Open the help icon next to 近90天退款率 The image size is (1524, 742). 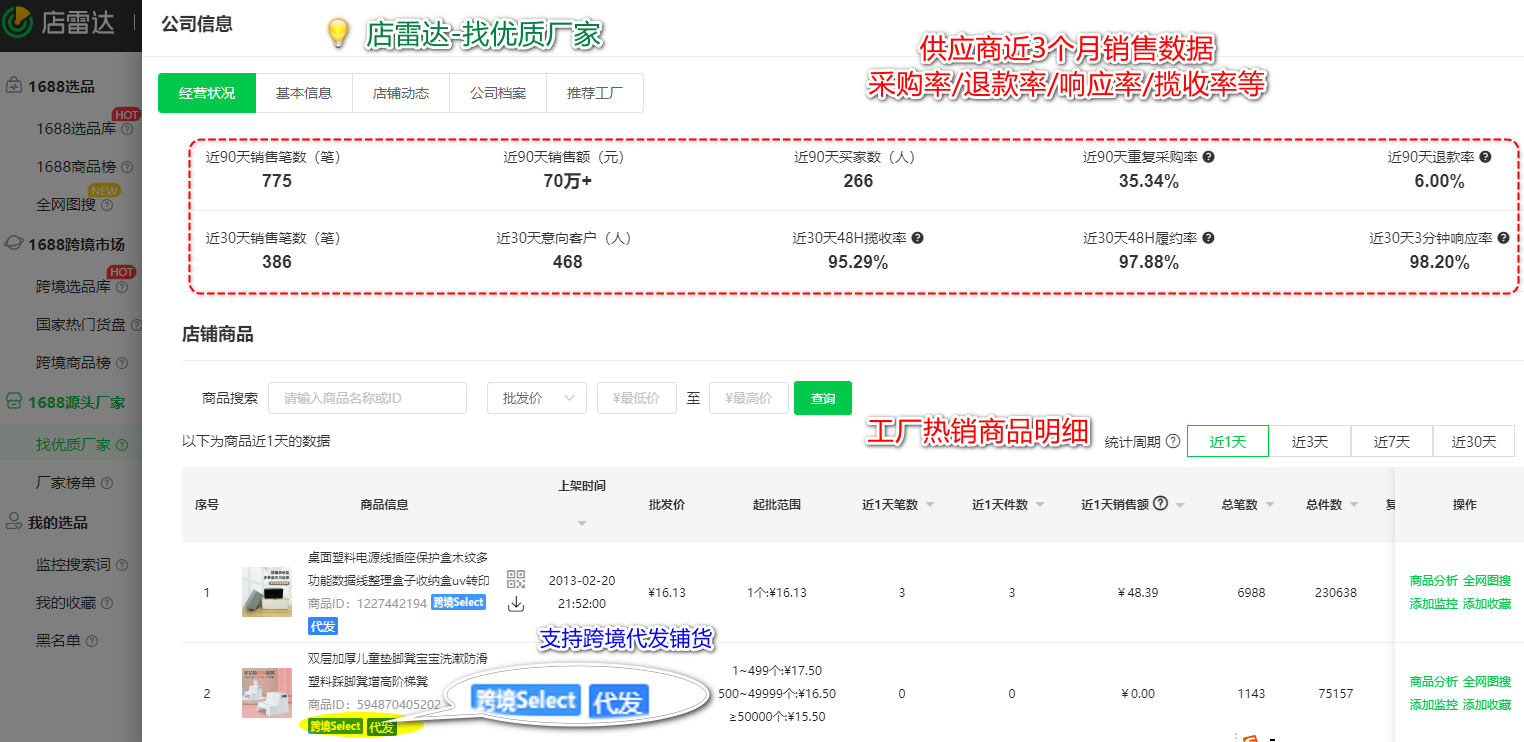[x=1485, y=157]
